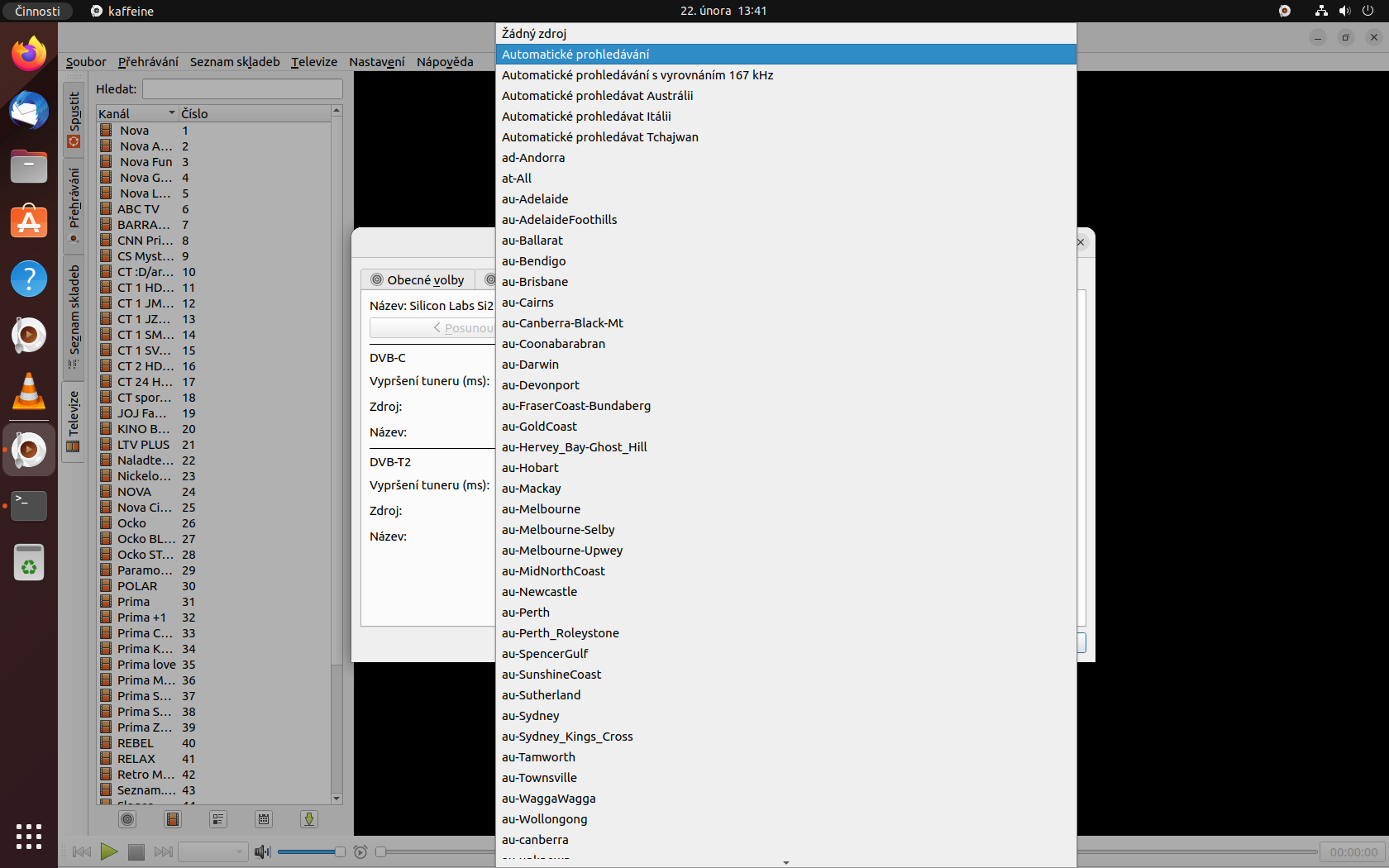The height and width of the screenshot is (868, 1389).
Task: Launch VLC from the dock
Action: pyautogui.click(x=29, y=392)
